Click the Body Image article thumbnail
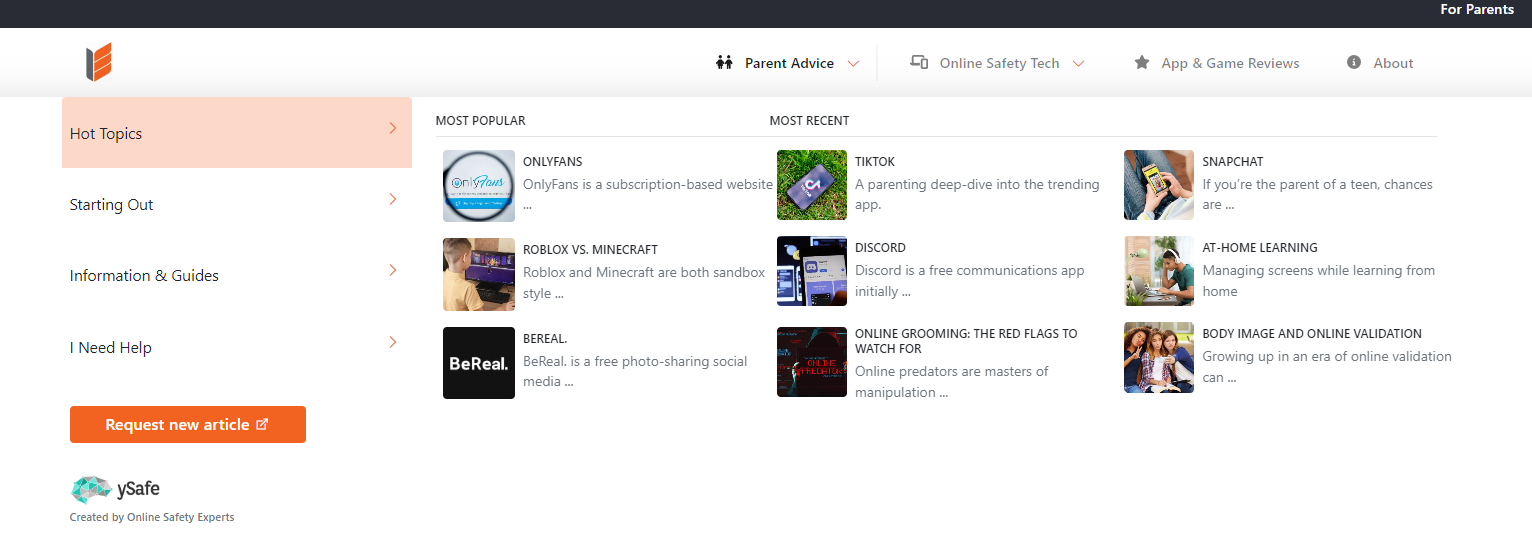Image resolution: width=1532 pixels, height=544 pixels. pos(1159,357)
